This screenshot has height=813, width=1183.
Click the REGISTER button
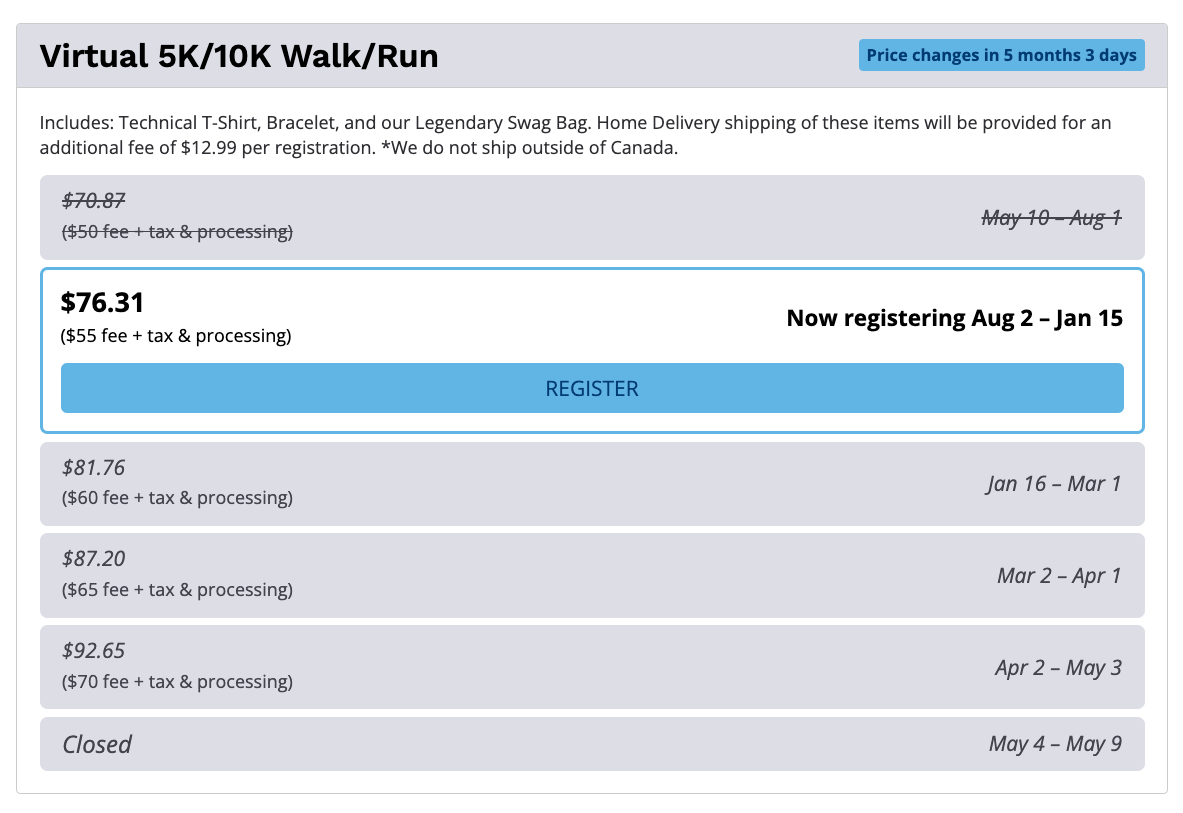coord(592,388)
